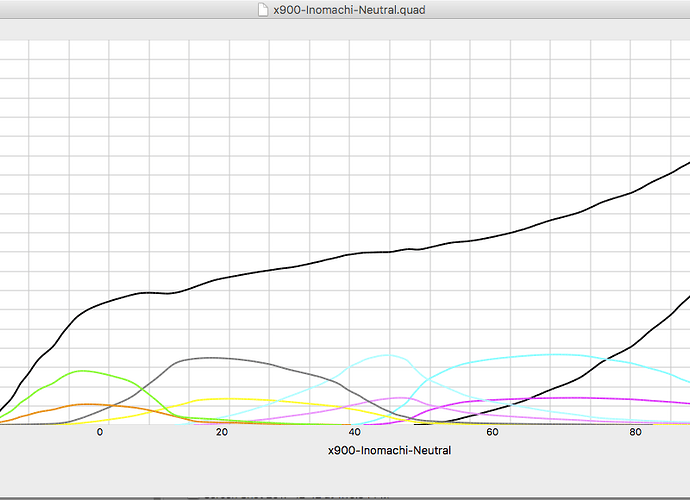Click the light cyan curve's peak near 45
Viewport: 690px width, 500px height.
coord(386,354)
